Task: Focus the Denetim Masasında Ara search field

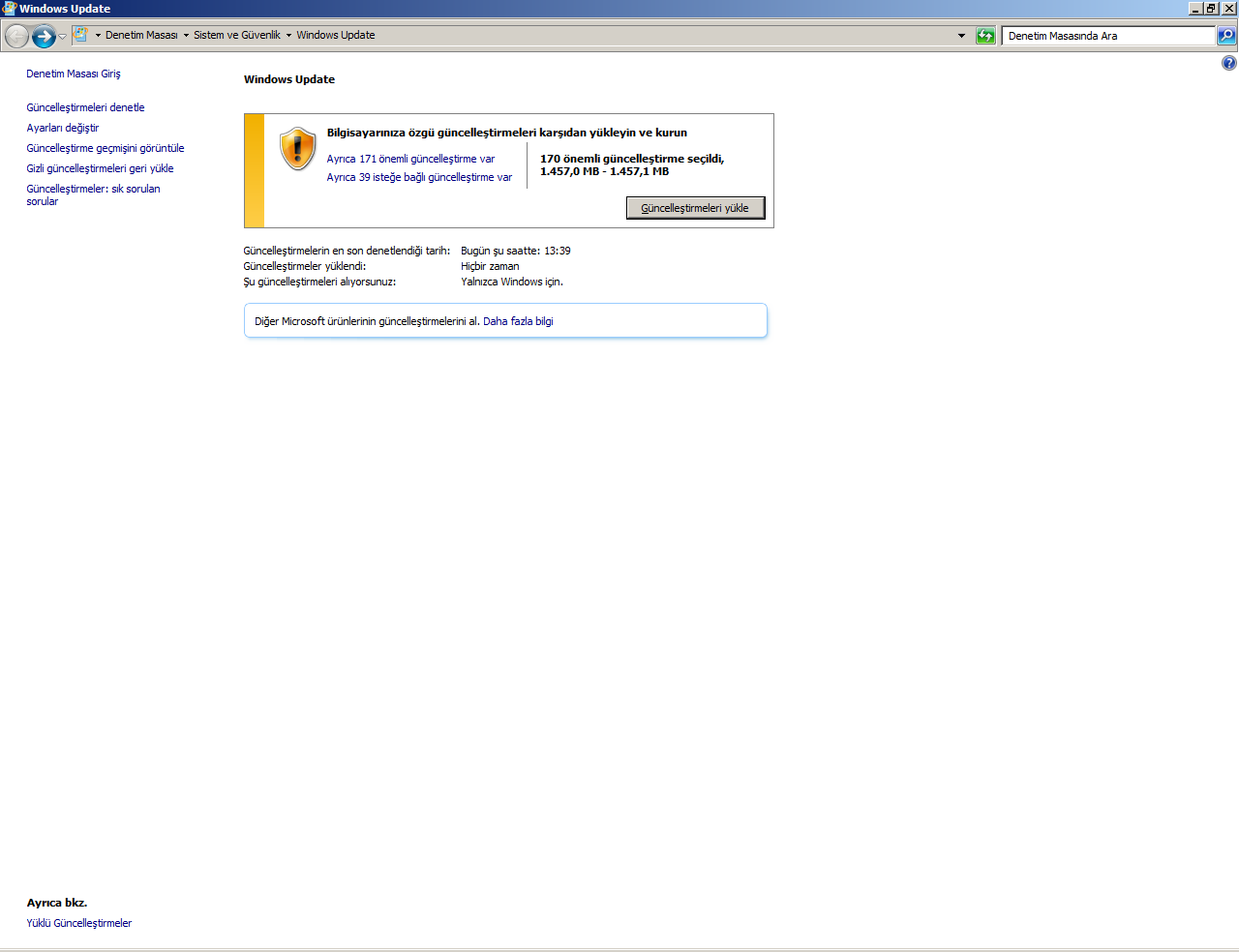Action: click(x=1108, y=36)
